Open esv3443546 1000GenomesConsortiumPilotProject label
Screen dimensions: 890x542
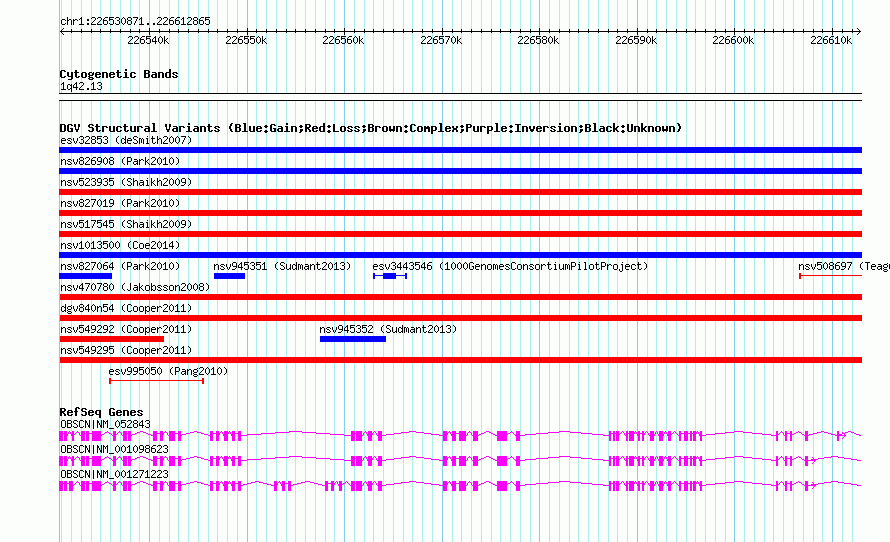click(510, 266)
